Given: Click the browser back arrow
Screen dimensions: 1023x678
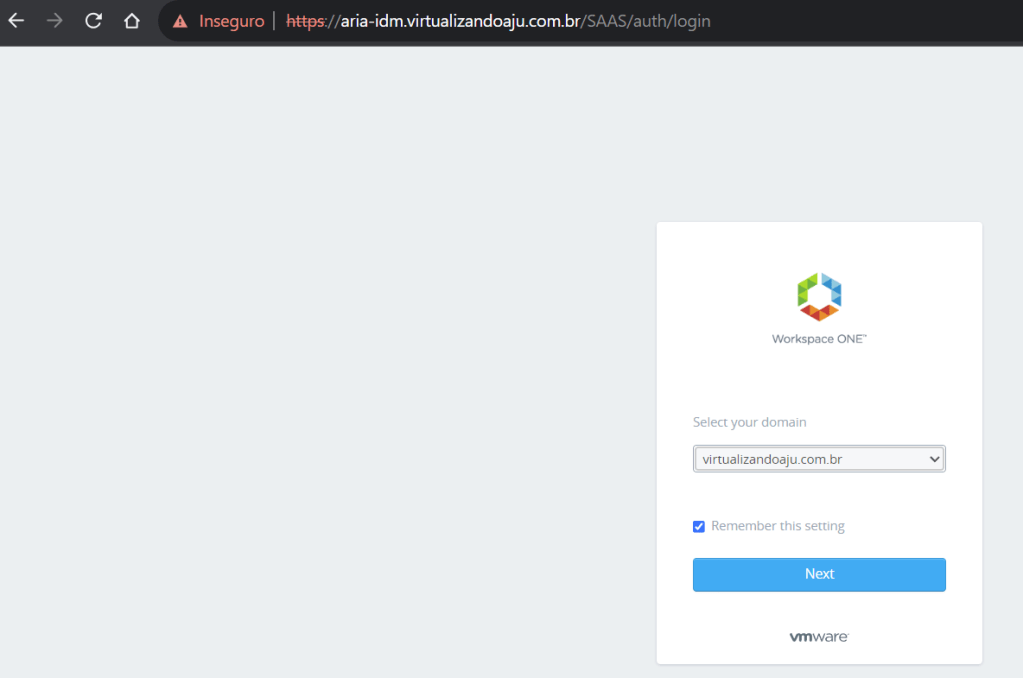Looking at the screenshot, I should pyautogui.click(x=17, y=21).
